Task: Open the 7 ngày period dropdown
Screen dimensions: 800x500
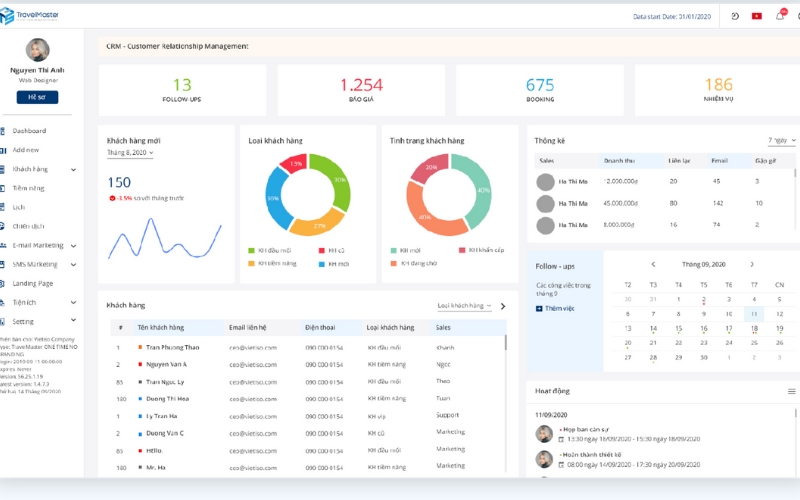Action: click(781, 141)
